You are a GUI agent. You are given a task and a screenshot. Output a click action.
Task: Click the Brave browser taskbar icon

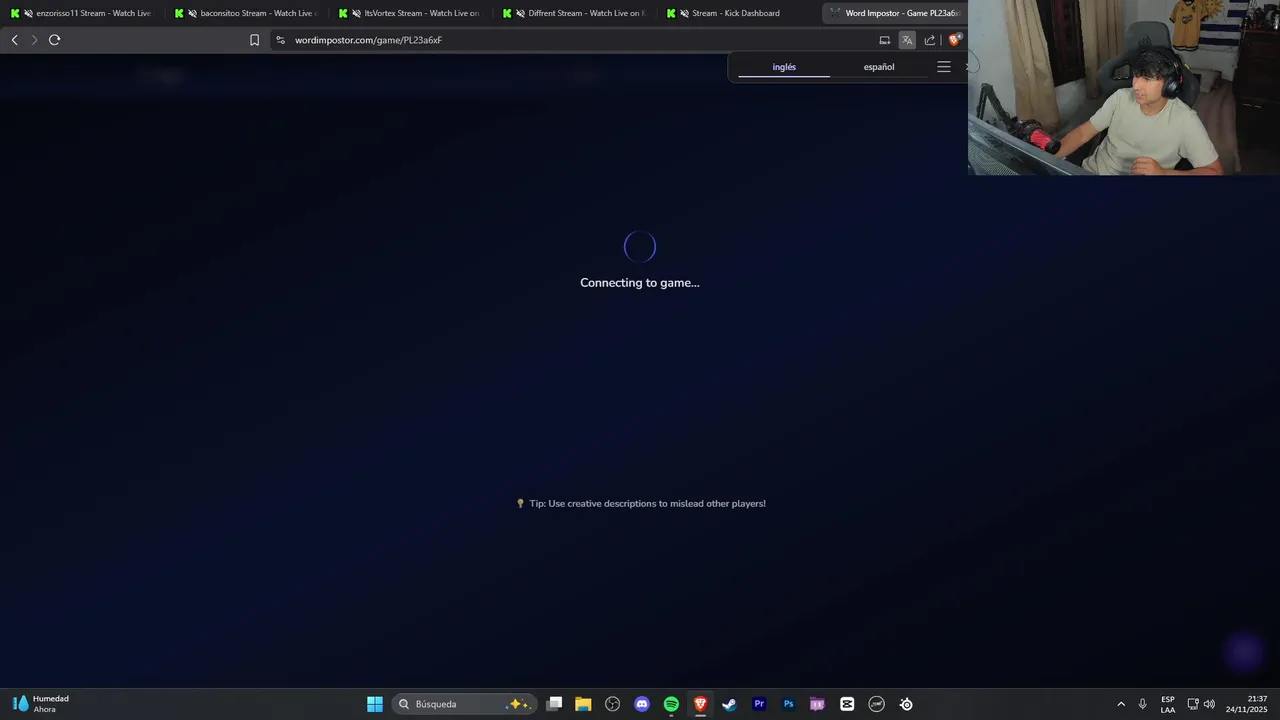point(700,704)
